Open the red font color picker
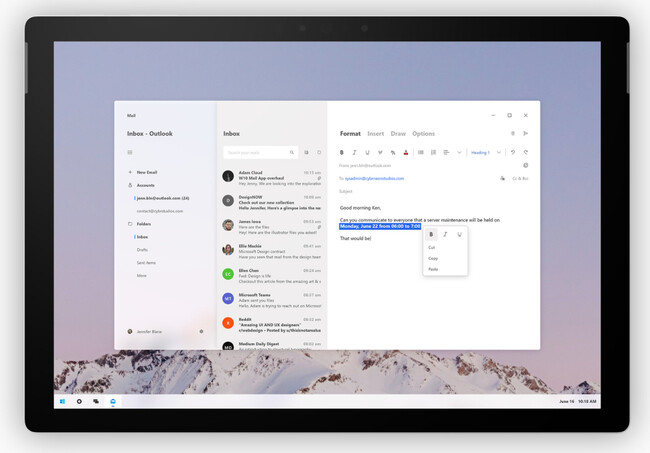650x453 pixels. [406, 153]
